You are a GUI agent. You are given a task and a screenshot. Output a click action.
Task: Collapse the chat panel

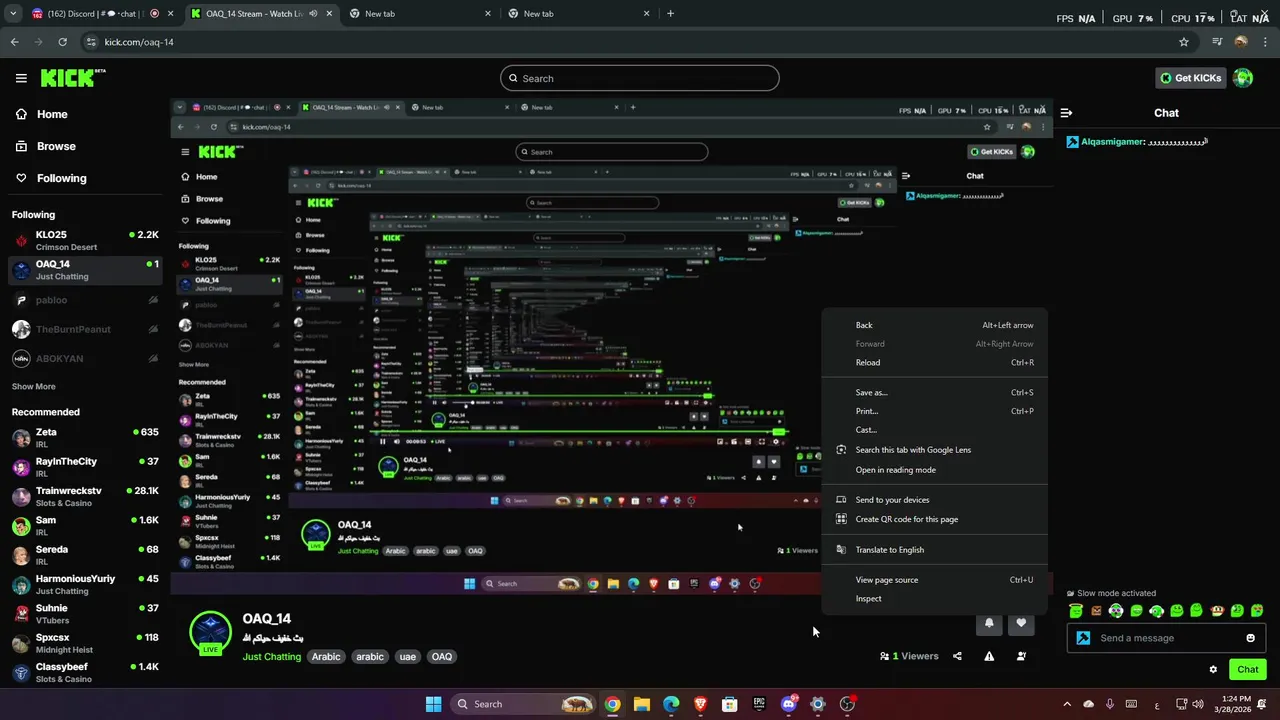pos(1066,113)
